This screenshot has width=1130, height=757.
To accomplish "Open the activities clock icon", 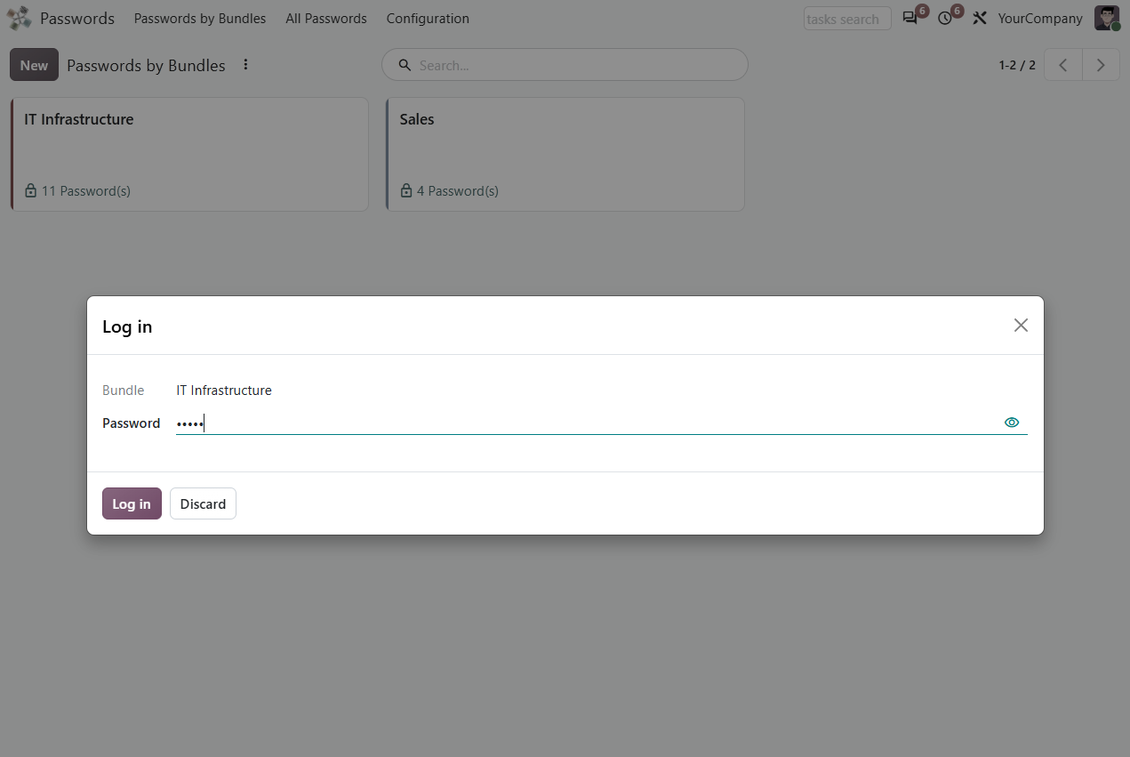I will tap(945, 18).
